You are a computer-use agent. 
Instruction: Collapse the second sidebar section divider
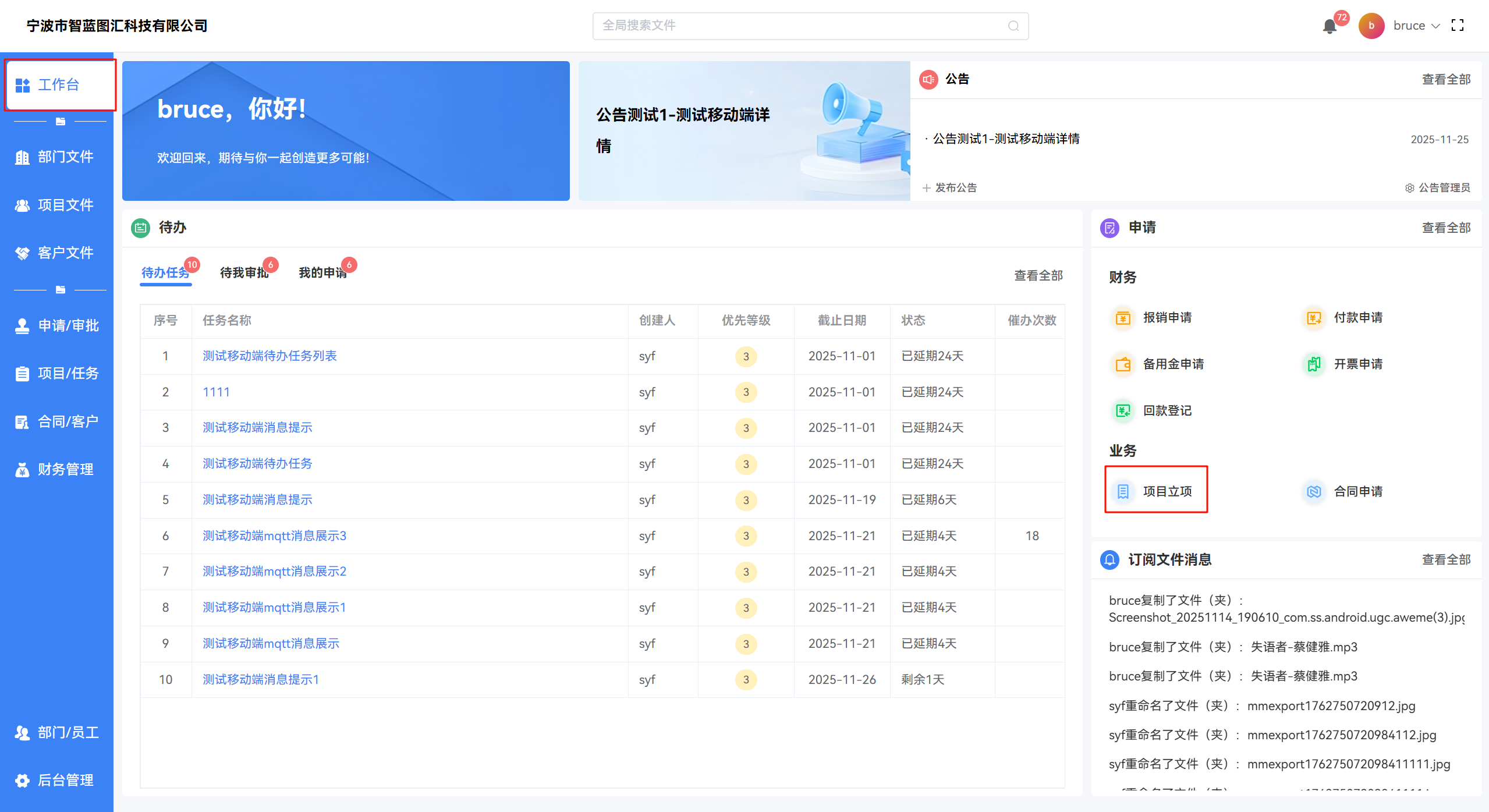pyautogui.click(x=60, y=290)
